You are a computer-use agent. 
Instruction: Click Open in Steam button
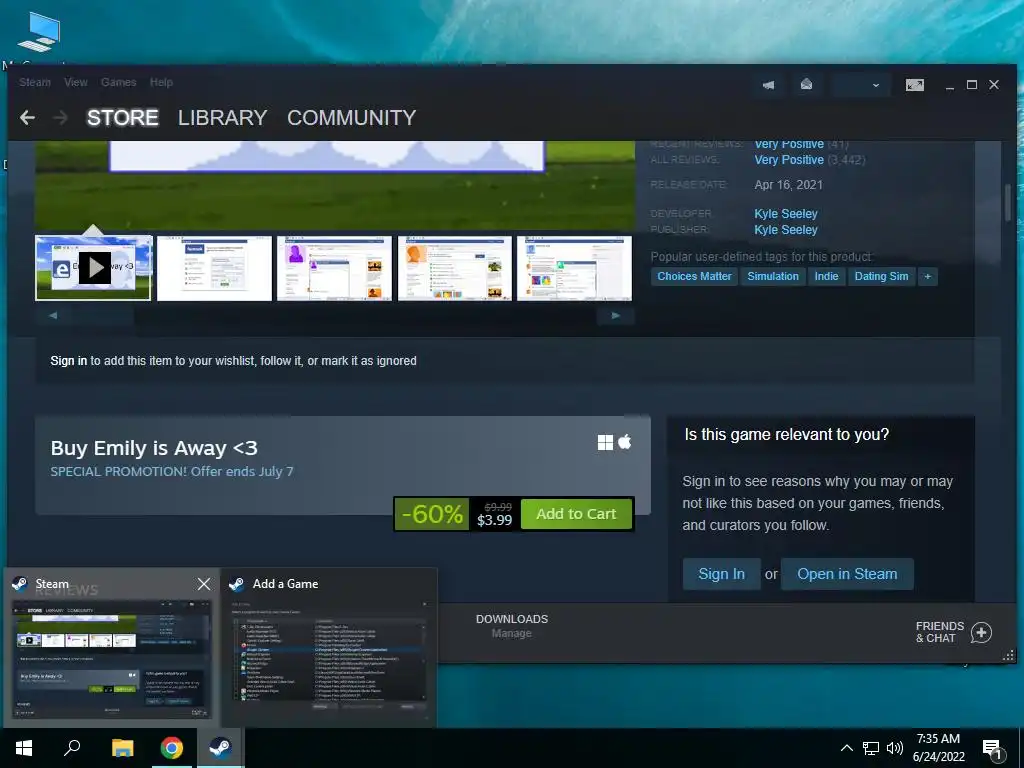[x=847, y=574]
